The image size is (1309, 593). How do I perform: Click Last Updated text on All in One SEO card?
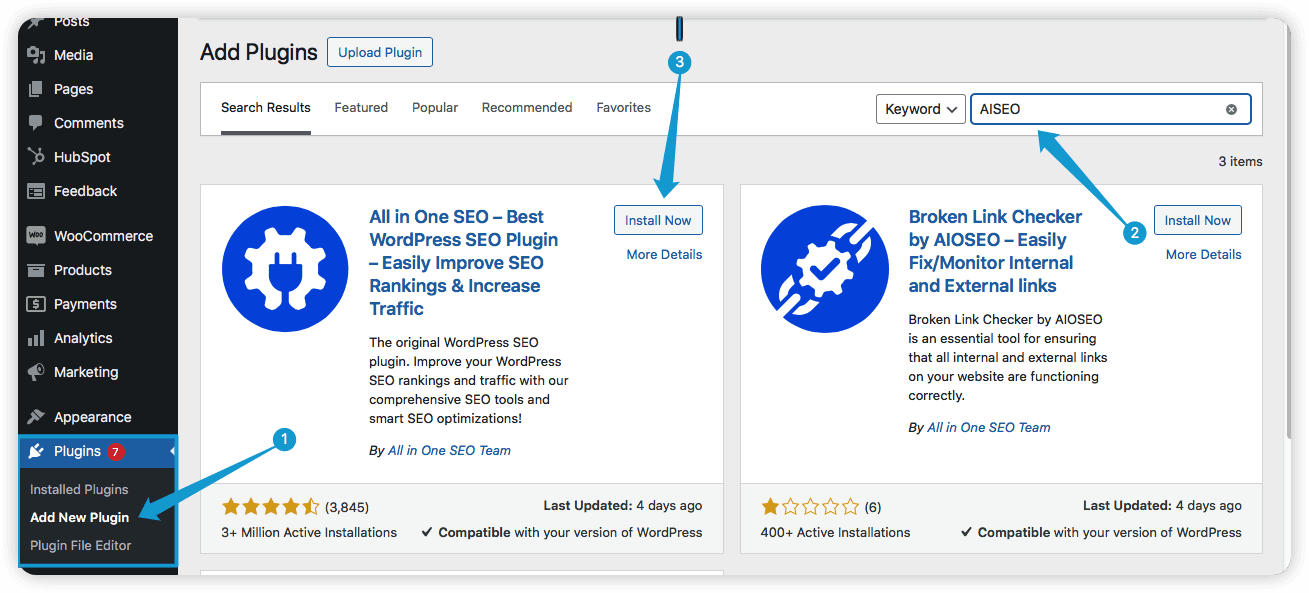[x=623, y=506]
